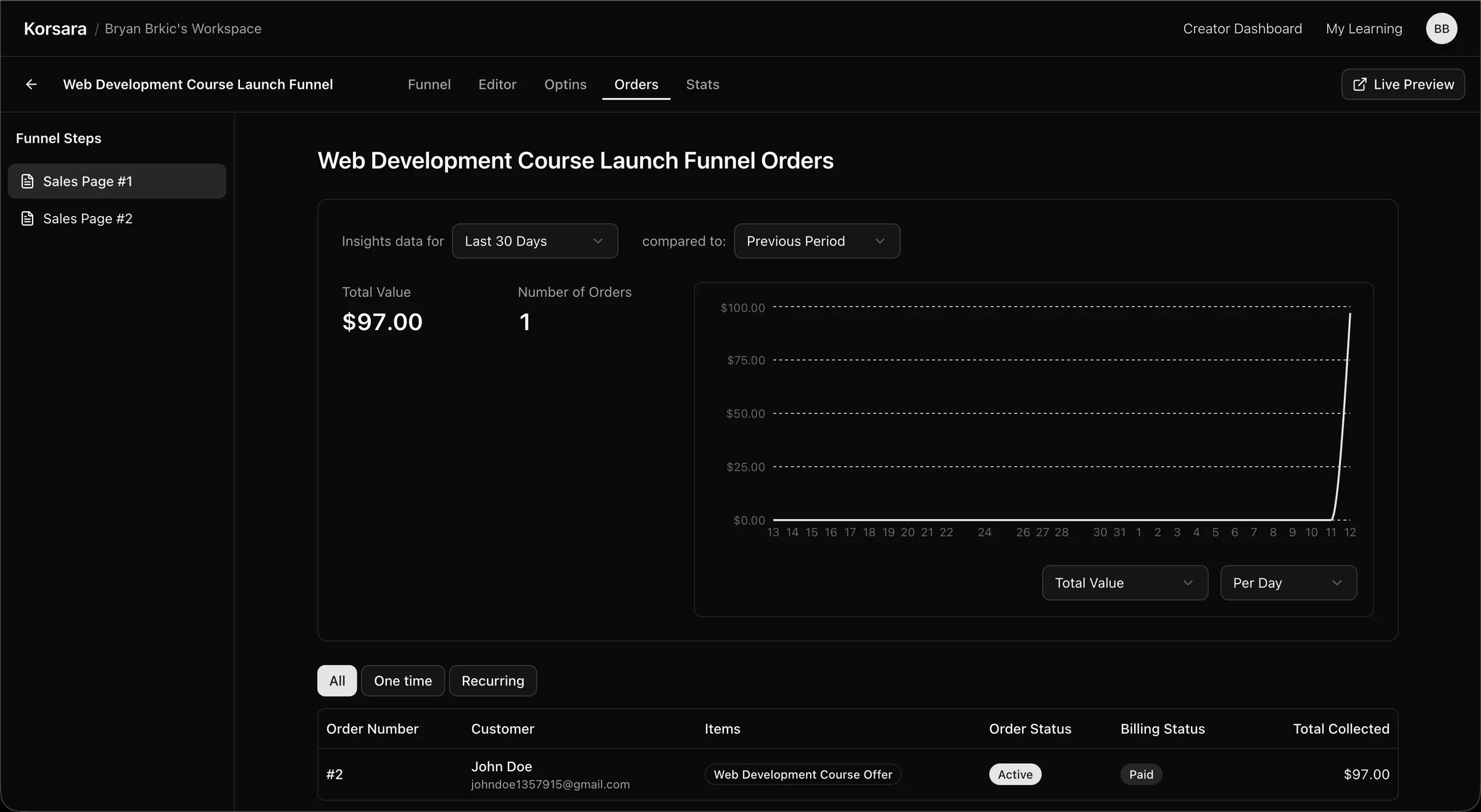Open the Previous Period comparison dropdown
The width and height of the screenshot is (1481, 812).
816,241
